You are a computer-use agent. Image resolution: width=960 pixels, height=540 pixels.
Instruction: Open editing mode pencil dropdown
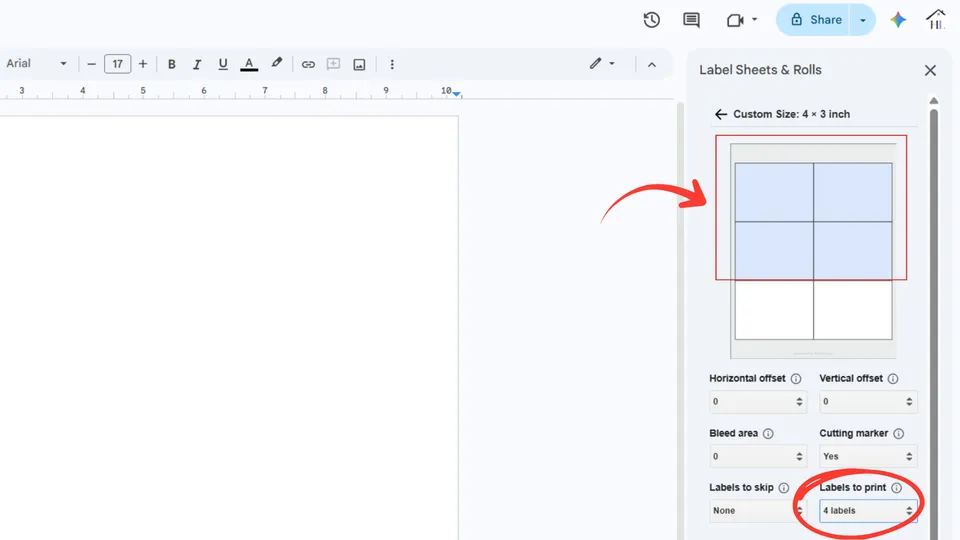pyautogui.click(x=602, y=63)
